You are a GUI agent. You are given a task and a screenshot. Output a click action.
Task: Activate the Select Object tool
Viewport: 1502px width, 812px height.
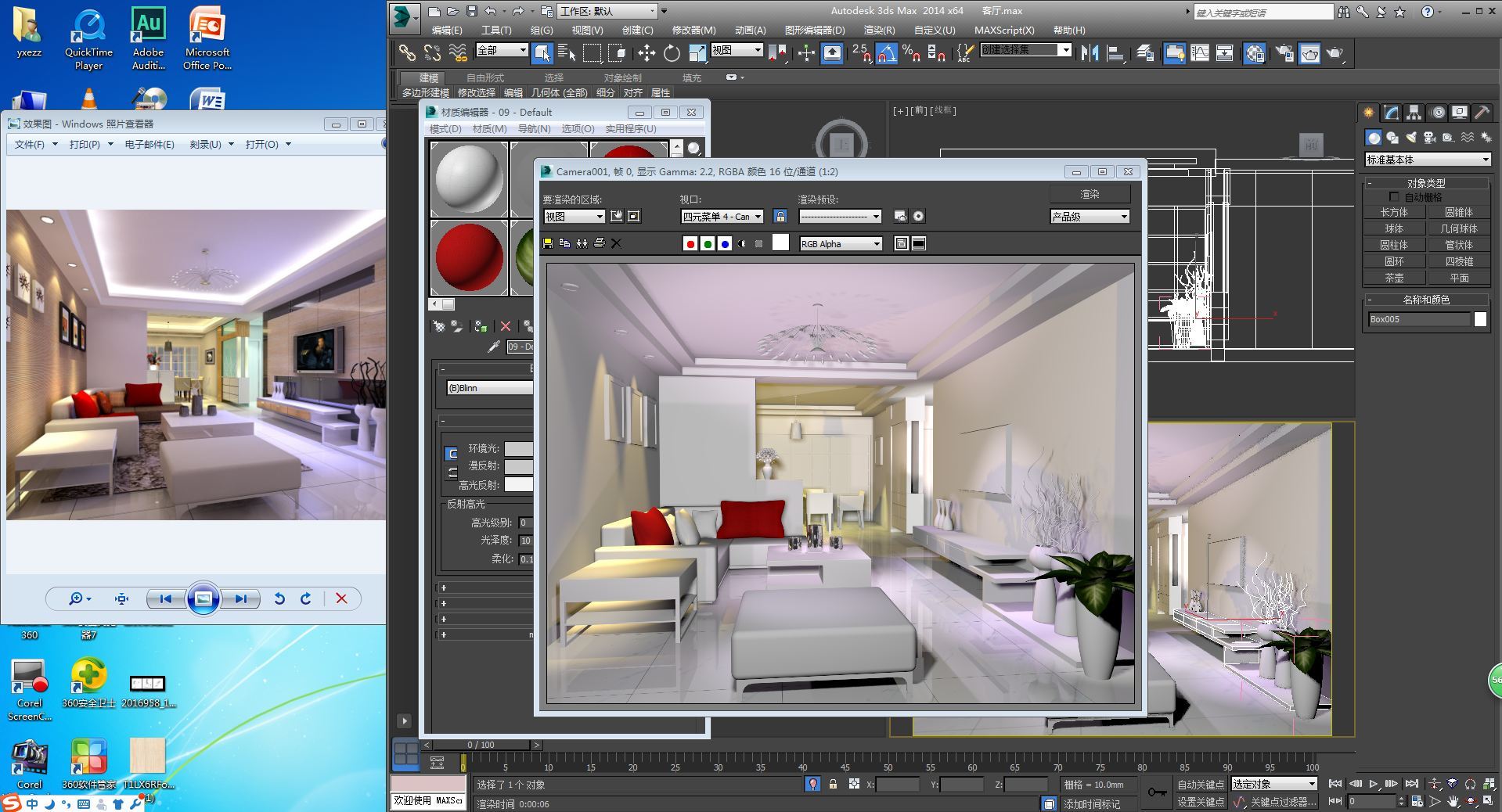click(542, 53)
